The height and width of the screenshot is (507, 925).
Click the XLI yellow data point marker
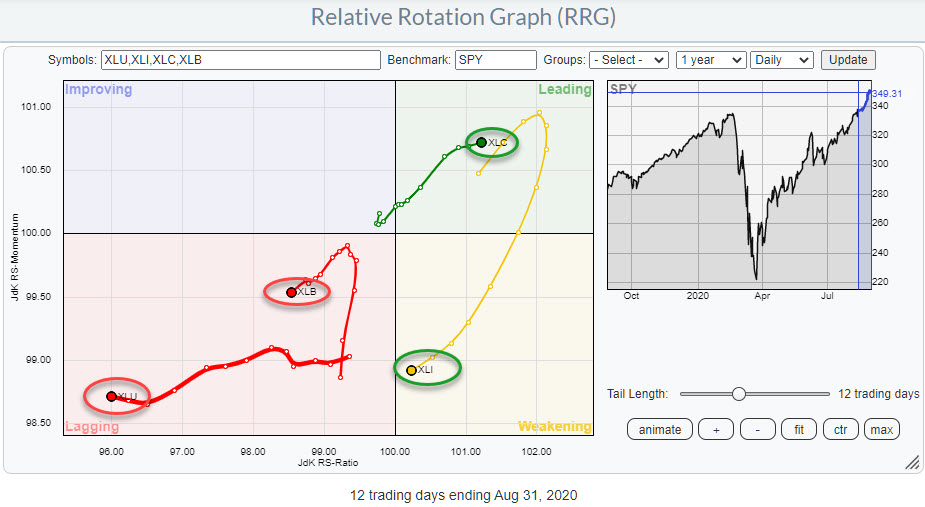point(411,370)
